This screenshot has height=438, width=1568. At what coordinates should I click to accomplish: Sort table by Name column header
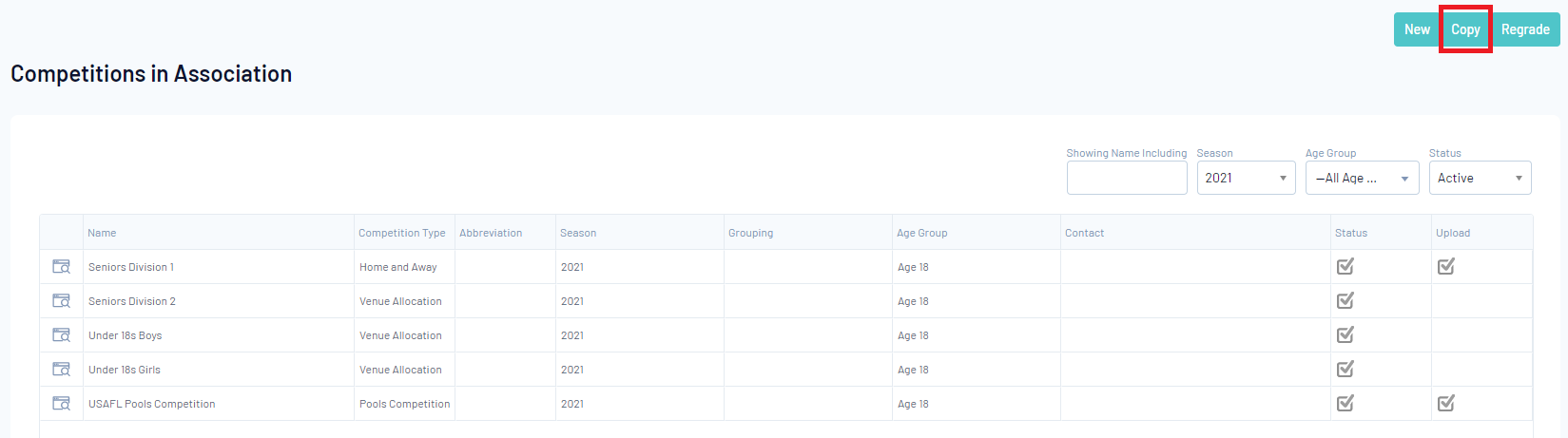102,233
